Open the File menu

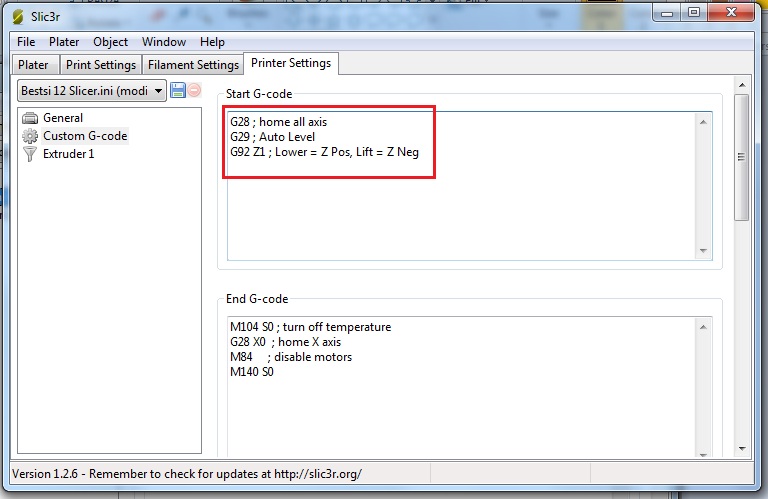click(x=26, y=42)
